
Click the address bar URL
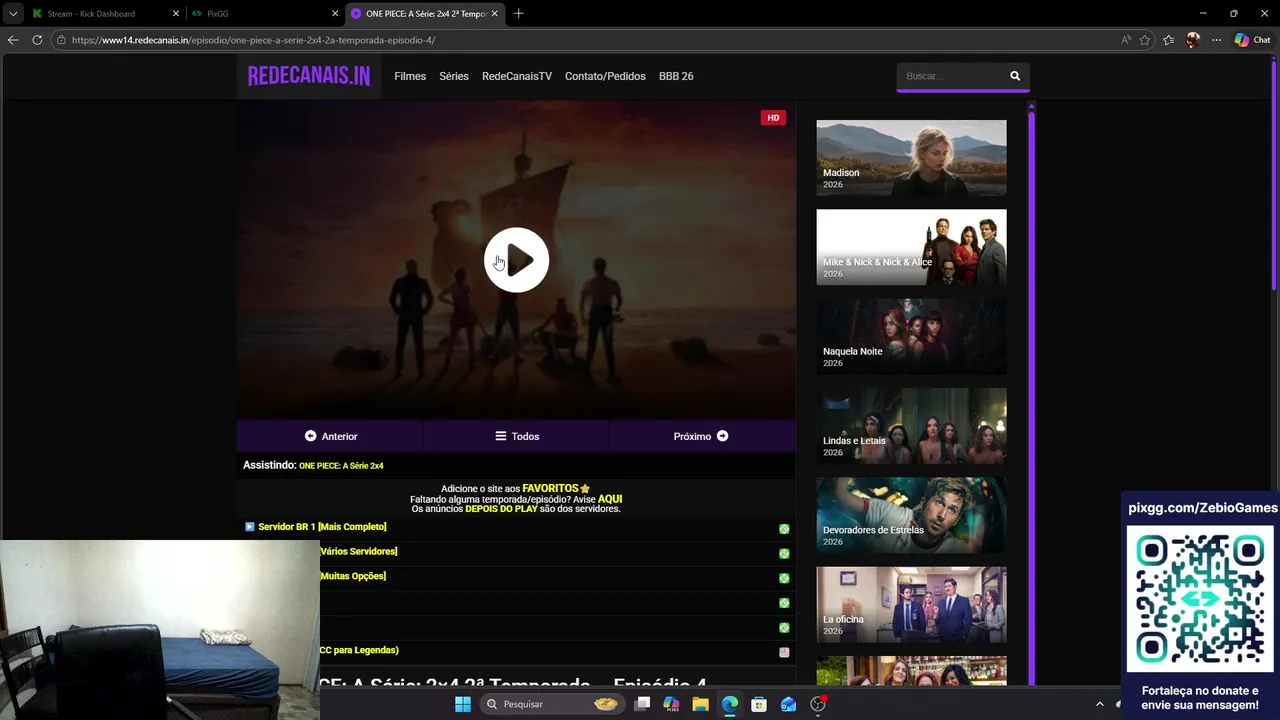253,40
